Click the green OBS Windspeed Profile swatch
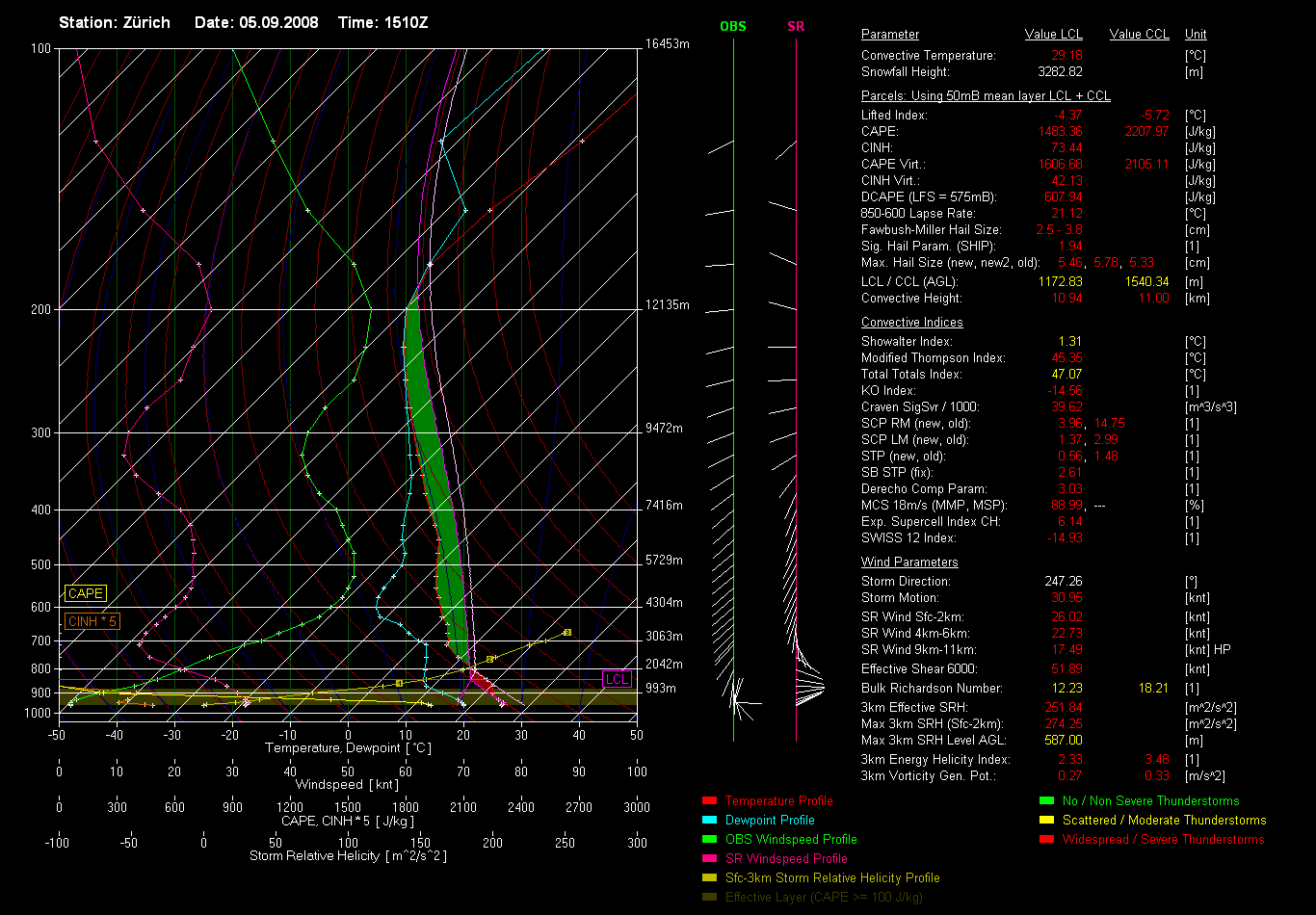The height and width of the screenshot is (915, 1316). [710, 840]
